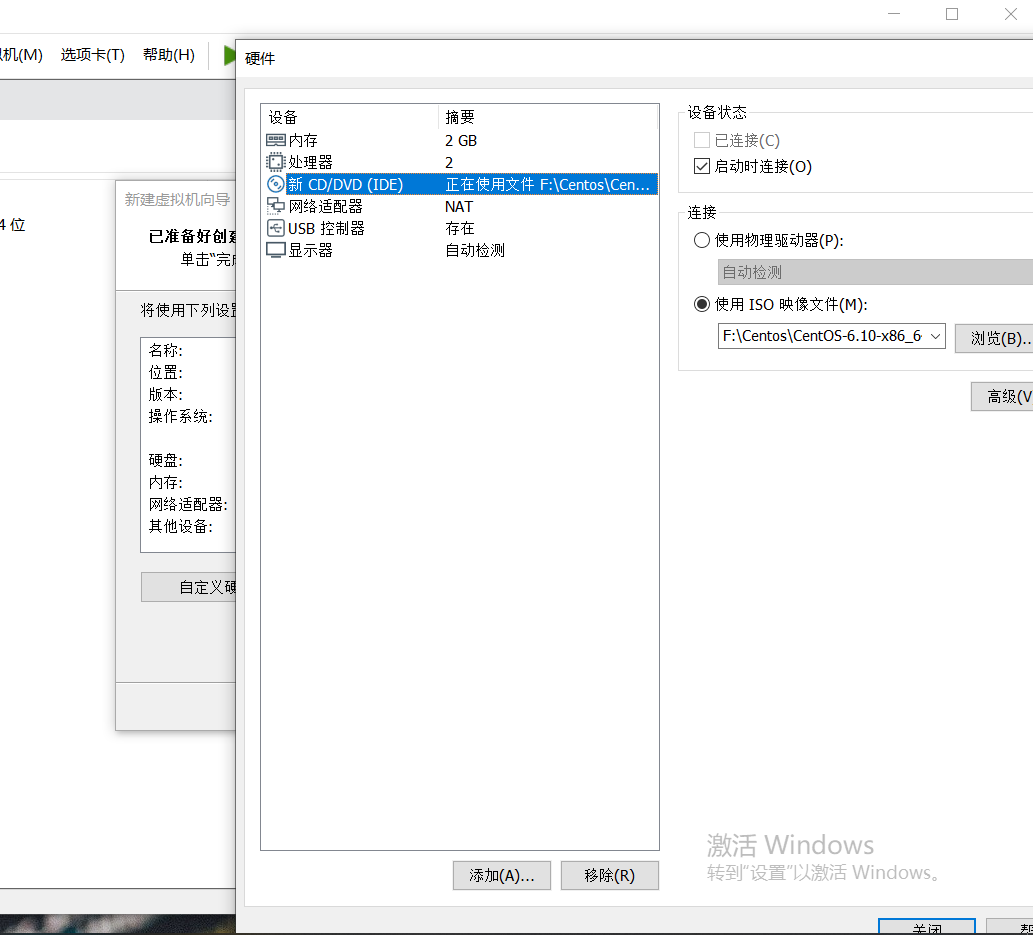Click the network adapter (网络适配器) icon
The height and width of the screenshot is (935, 1033).
pos(275,206)
